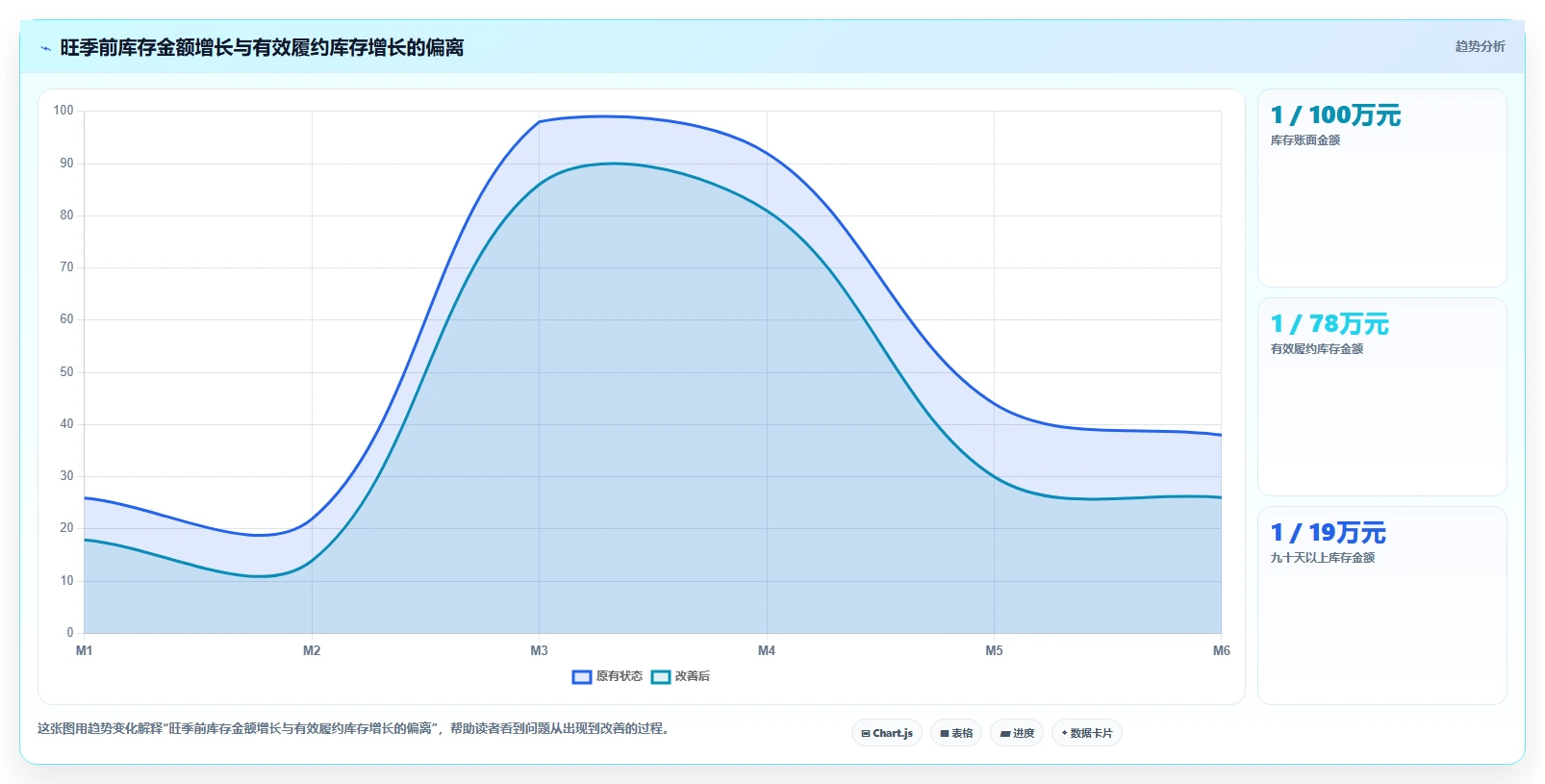Click the trend icon beside the chart title
The height and width of the screenshot is (784, 1545).
(45, 48)
